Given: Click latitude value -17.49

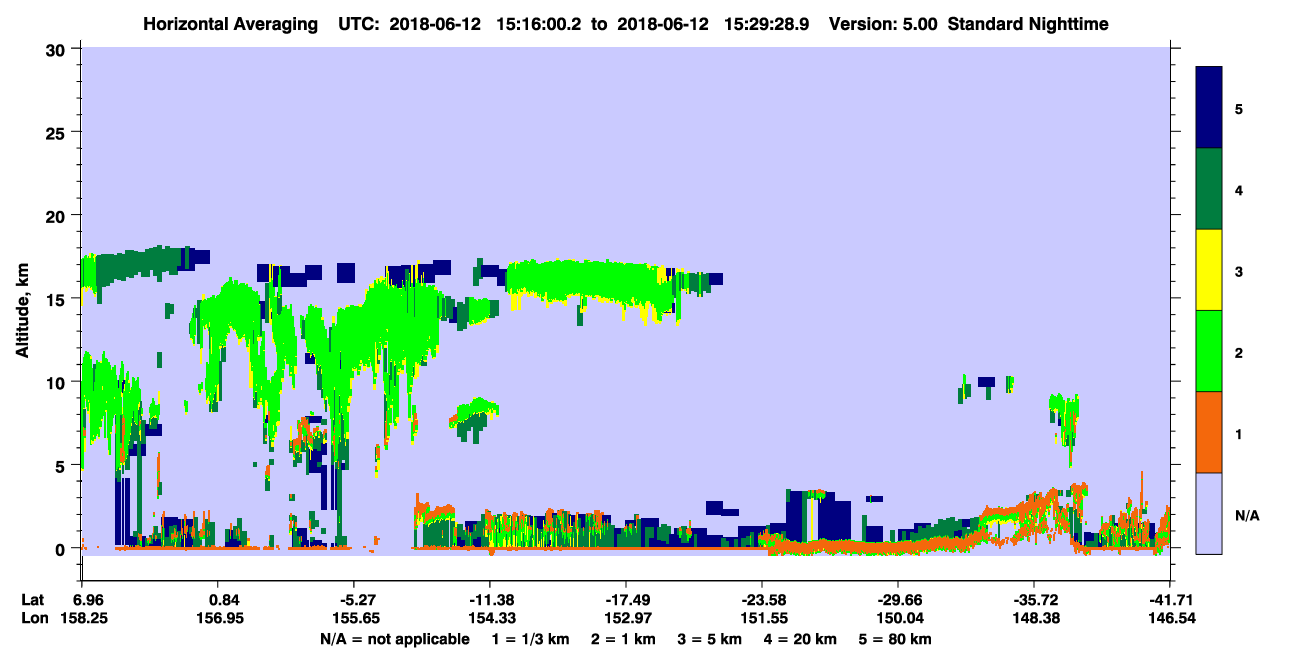Looking at the screenshot, I should pos(625,600).
